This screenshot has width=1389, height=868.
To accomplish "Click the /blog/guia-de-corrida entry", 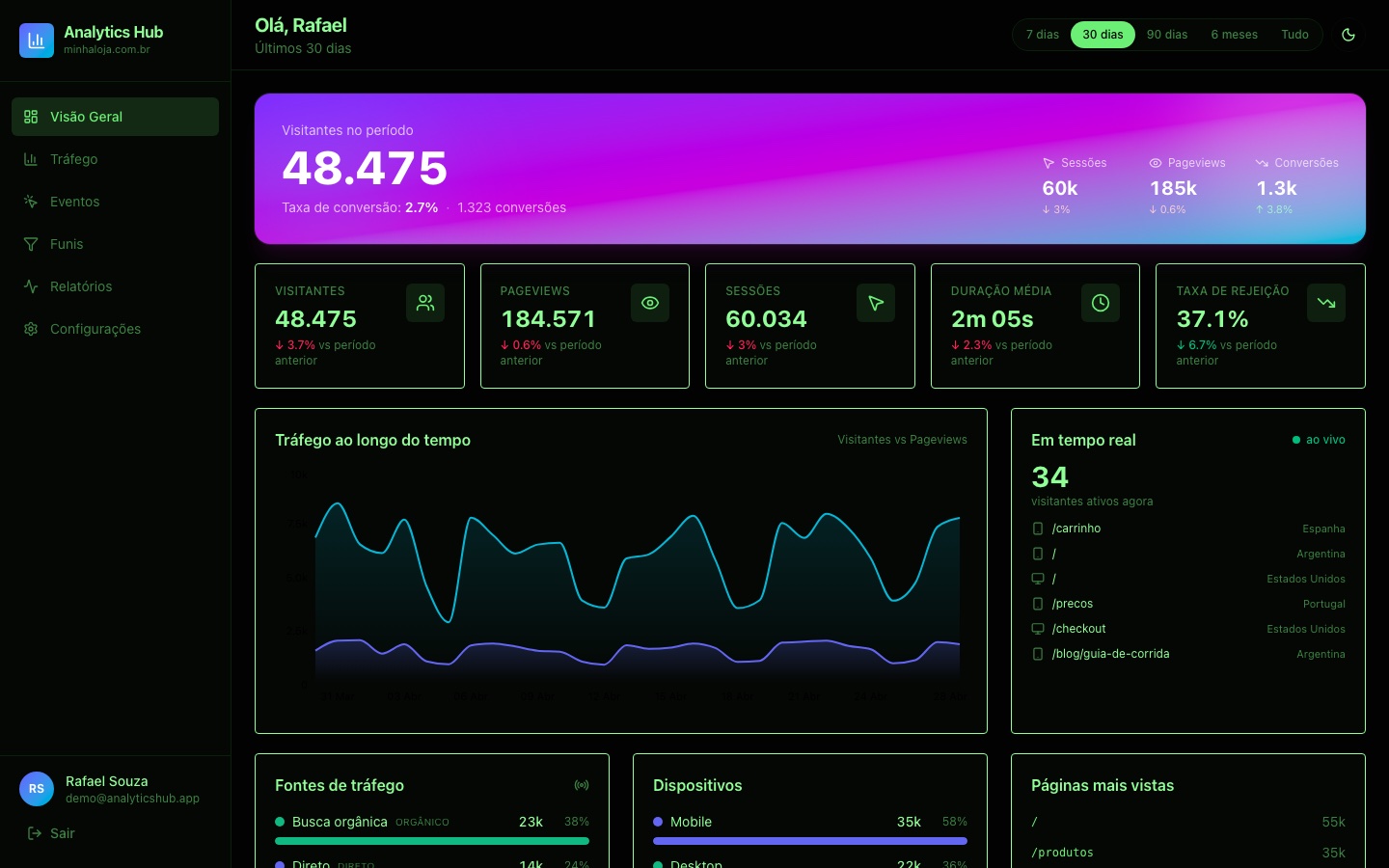I will click(x=1188, y=654).
